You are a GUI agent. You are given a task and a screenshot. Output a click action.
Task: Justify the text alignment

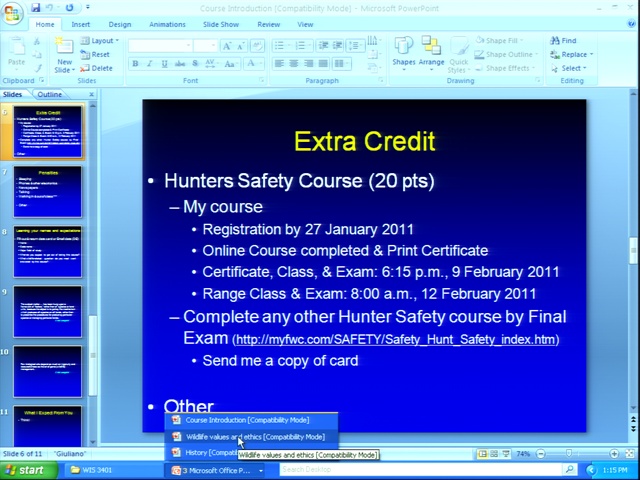point(323,64)
